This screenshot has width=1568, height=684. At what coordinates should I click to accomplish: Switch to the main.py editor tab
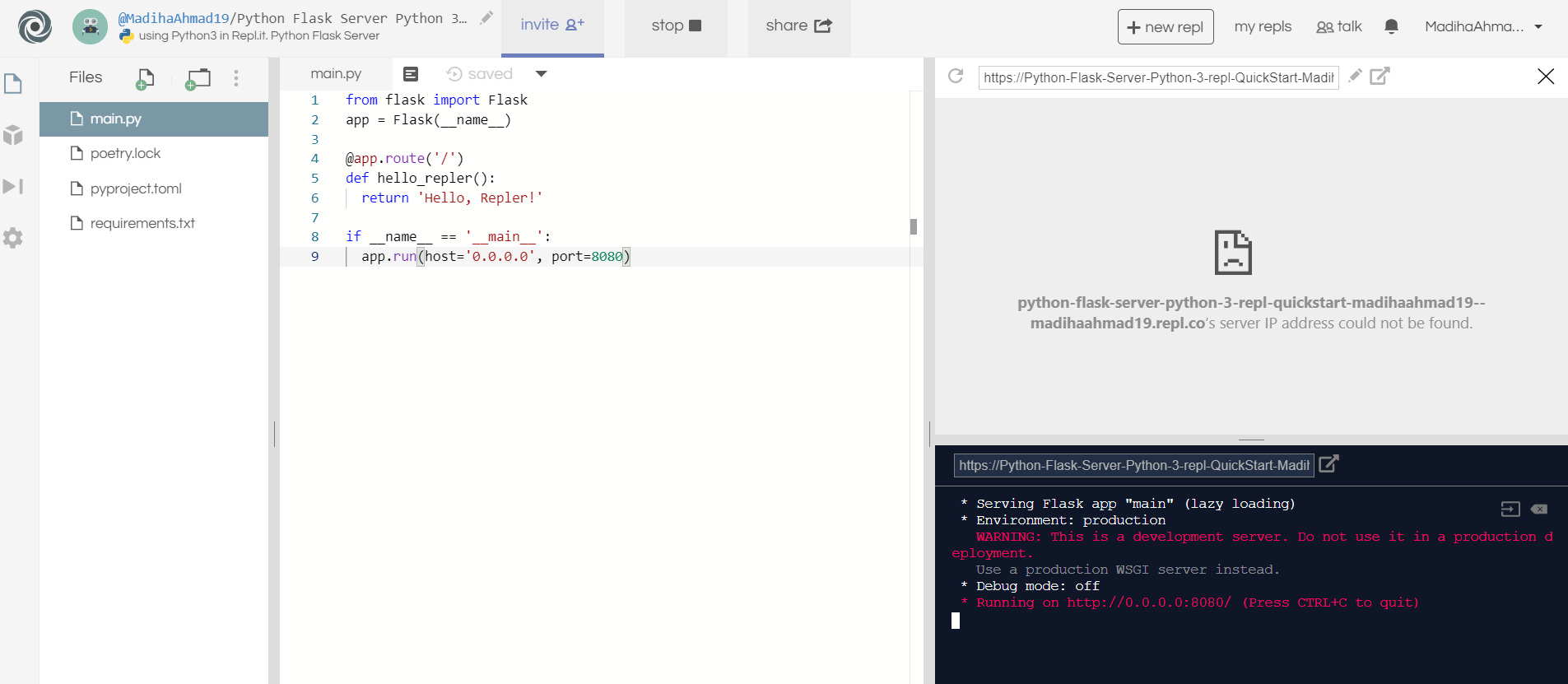tap(336, 74)
